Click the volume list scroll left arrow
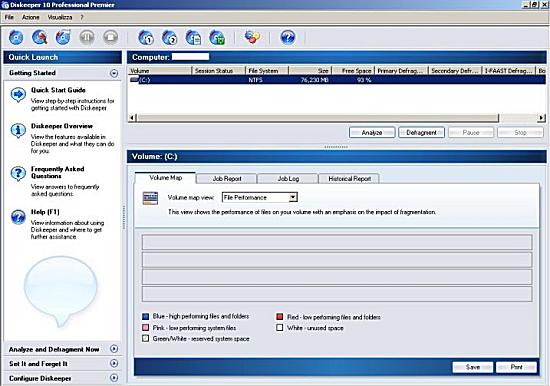This screenshot has height=386, width=550. [x=132, y=118]
